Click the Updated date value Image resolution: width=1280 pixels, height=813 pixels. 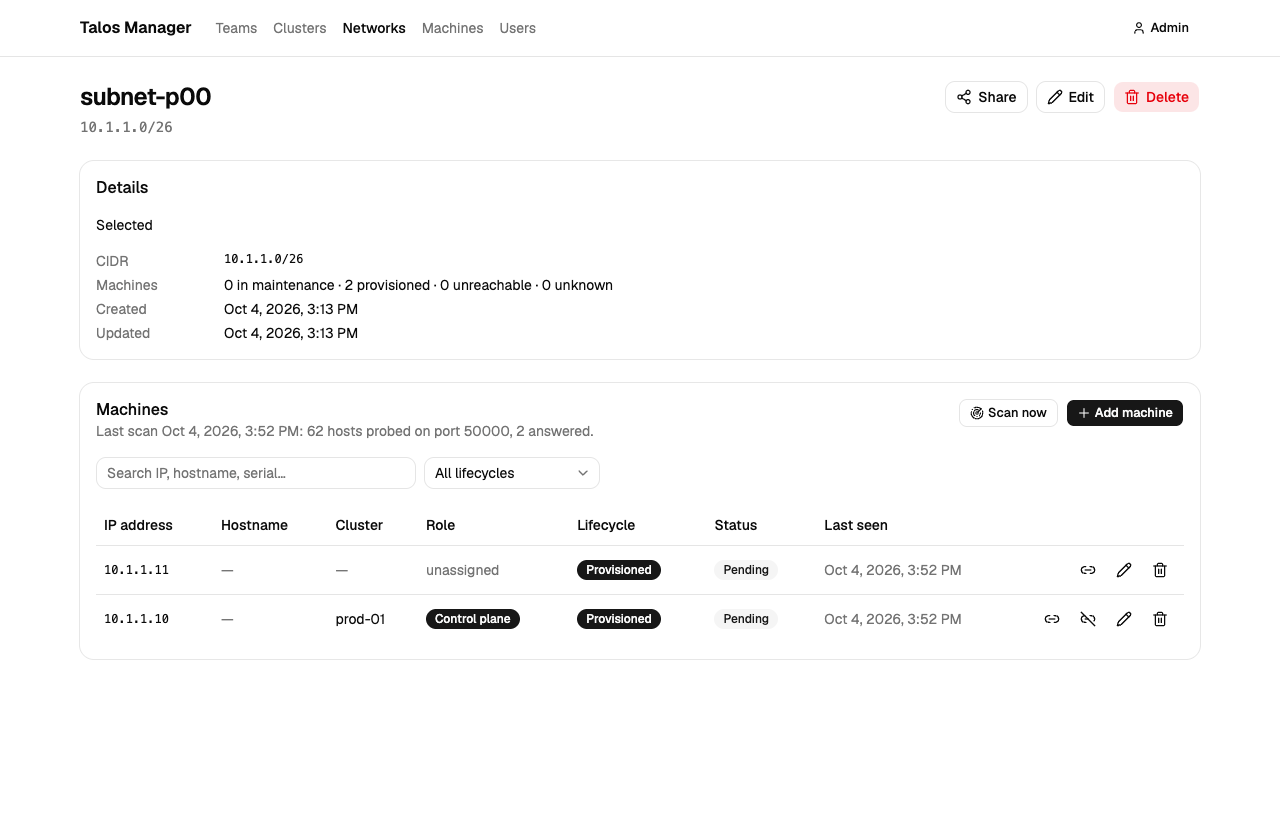pyautogui.click(x=291, y=333)
